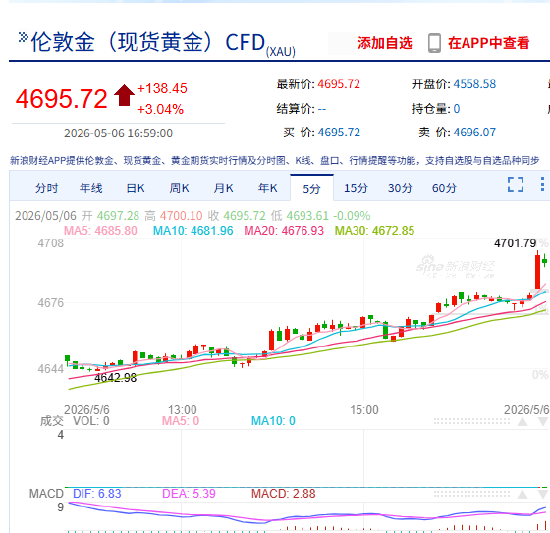Click the 4642.98 low price label

(115, 378)
